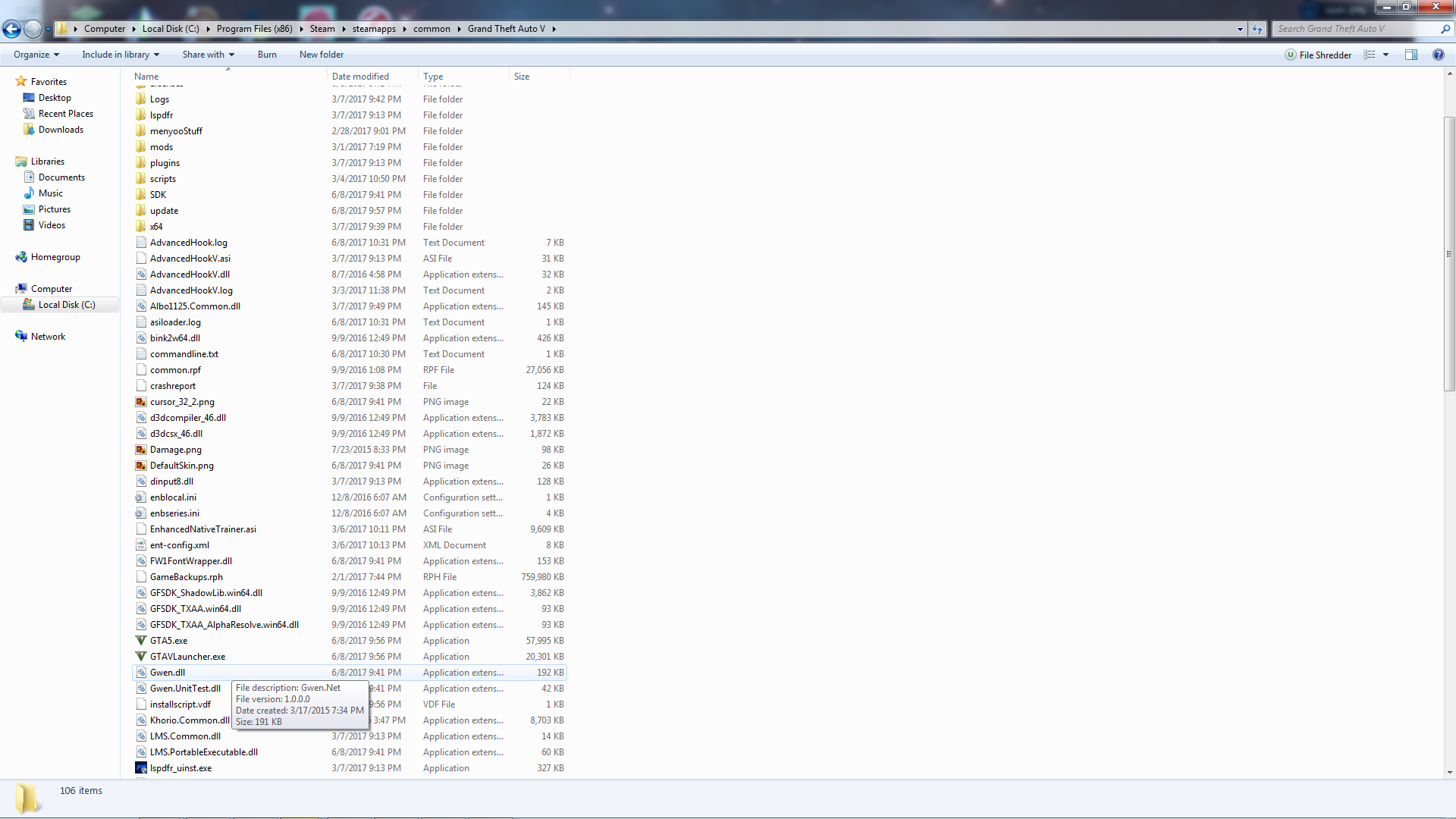
Task: Click the GTA5.exe application icon
Action: pyautogui.click(x=141, y=641)
